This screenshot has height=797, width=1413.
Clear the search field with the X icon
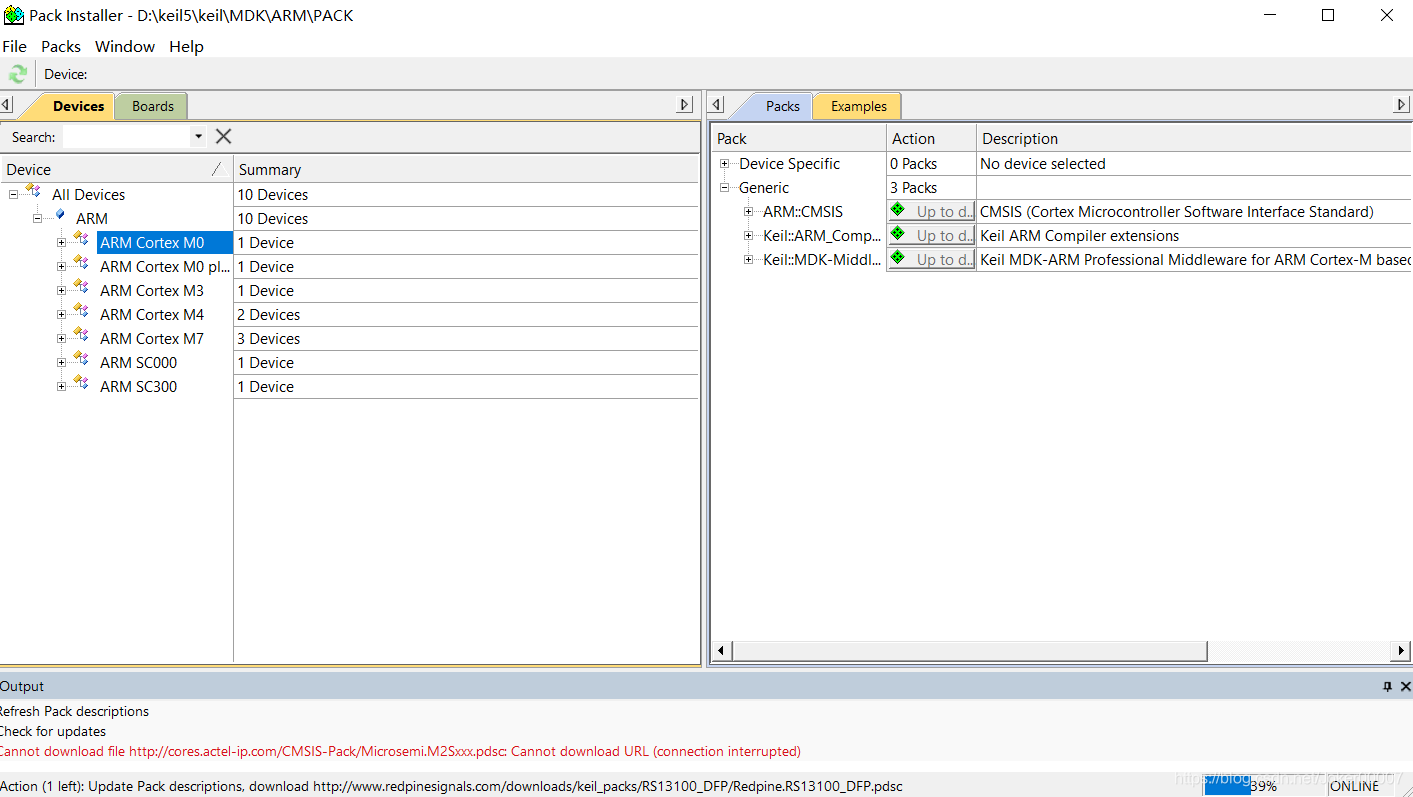click(224, 136)
